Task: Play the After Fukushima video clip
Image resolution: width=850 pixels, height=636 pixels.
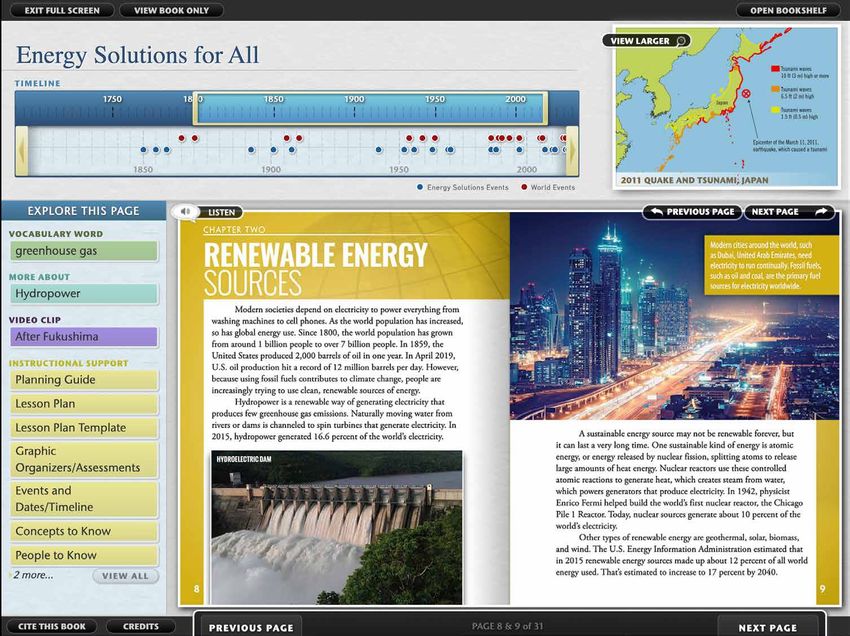Action: [x=83, y=337]
